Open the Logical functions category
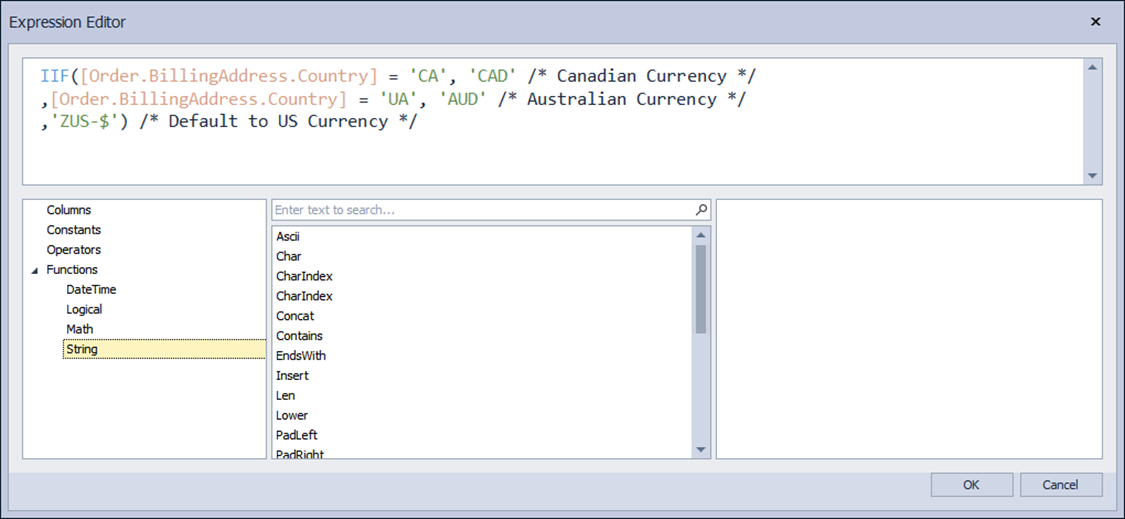 (84, 309)
